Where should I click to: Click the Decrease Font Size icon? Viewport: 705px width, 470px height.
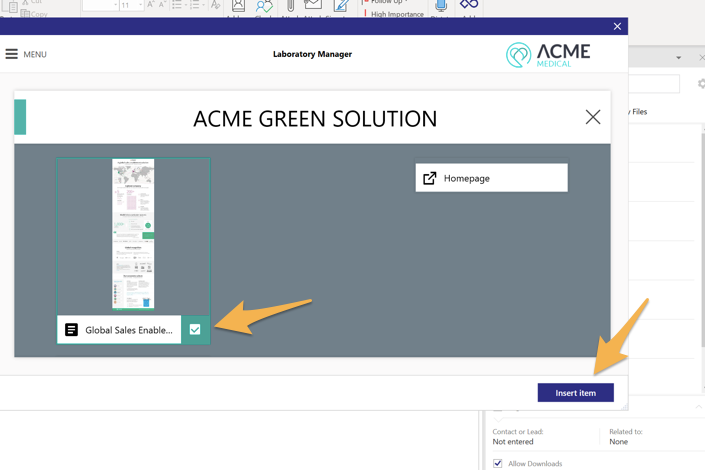(162, 4)
